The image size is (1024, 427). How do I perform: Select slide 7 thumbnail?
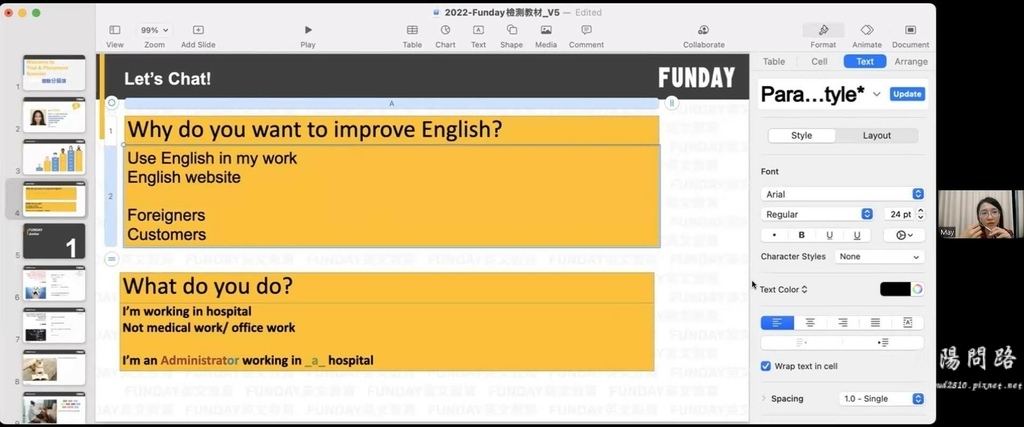point(54,325)
